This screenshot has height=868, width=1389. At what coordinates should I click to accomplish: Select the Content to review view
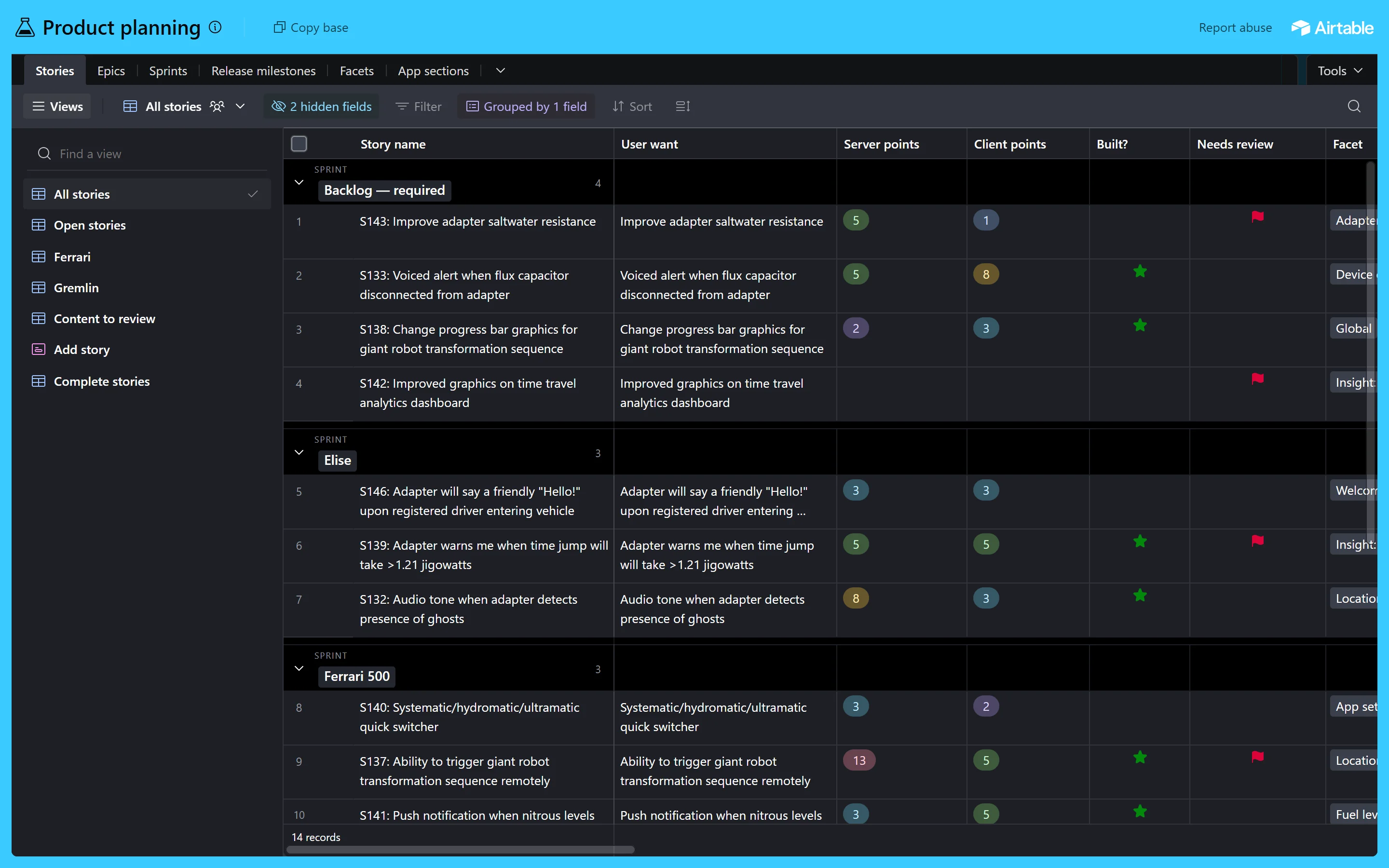click(147, 319)
